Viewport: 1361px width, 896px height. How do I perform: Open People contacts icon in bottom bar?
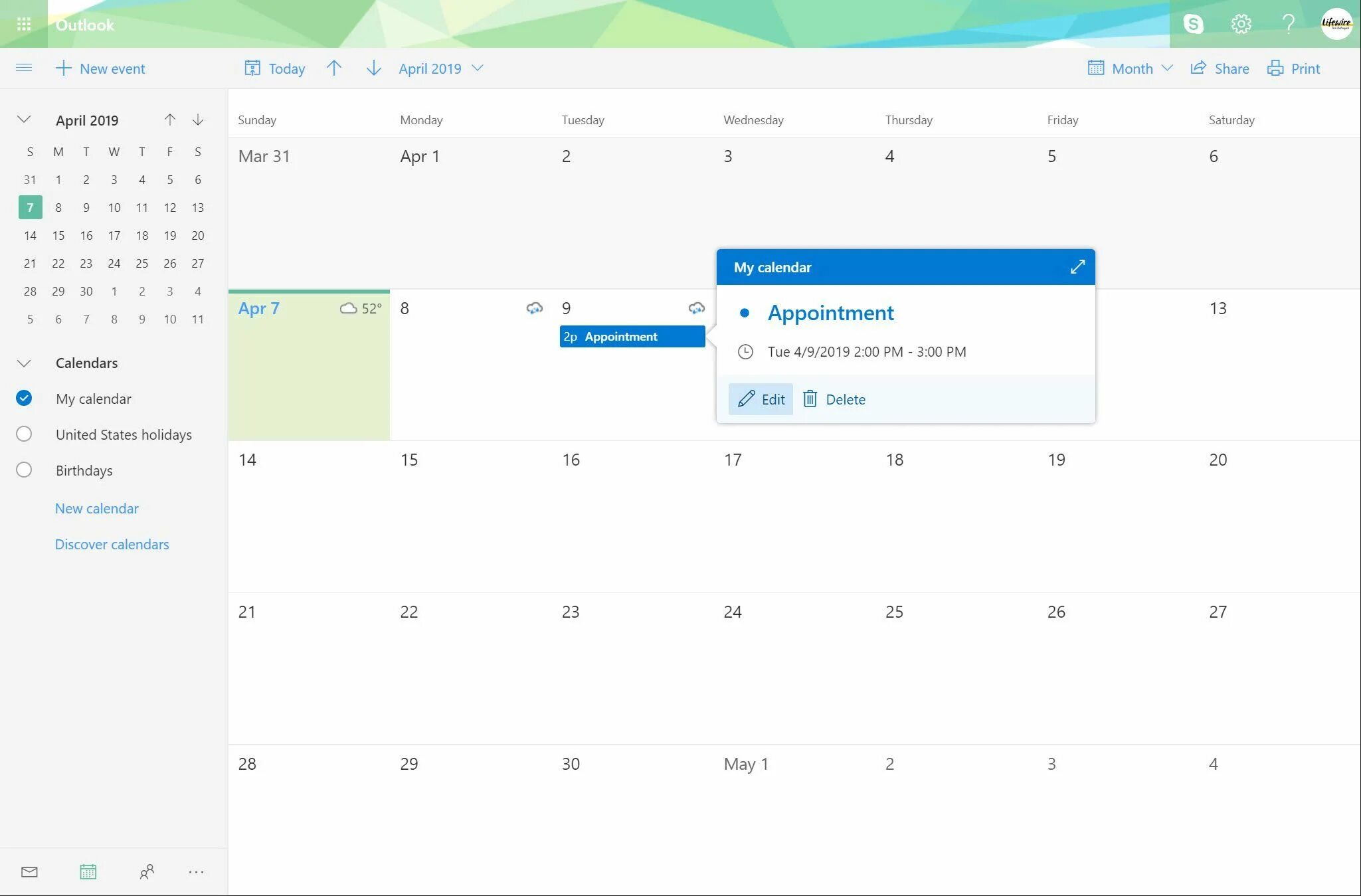coord(147,872)
